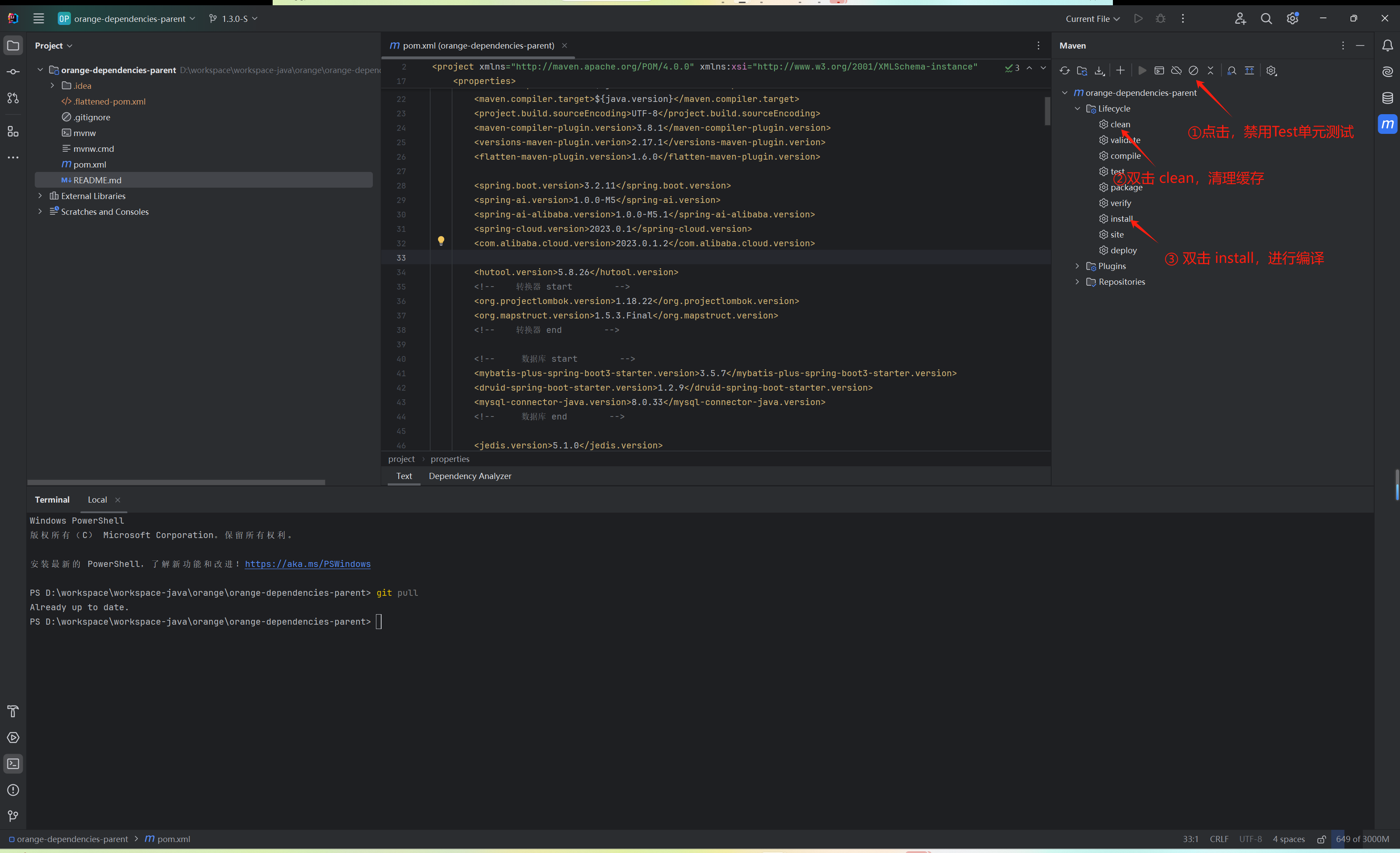The width and height of the screenshot is (1400, 853).
Task: Open the AI Assistant spiral icon
Action: (1387, 72)
